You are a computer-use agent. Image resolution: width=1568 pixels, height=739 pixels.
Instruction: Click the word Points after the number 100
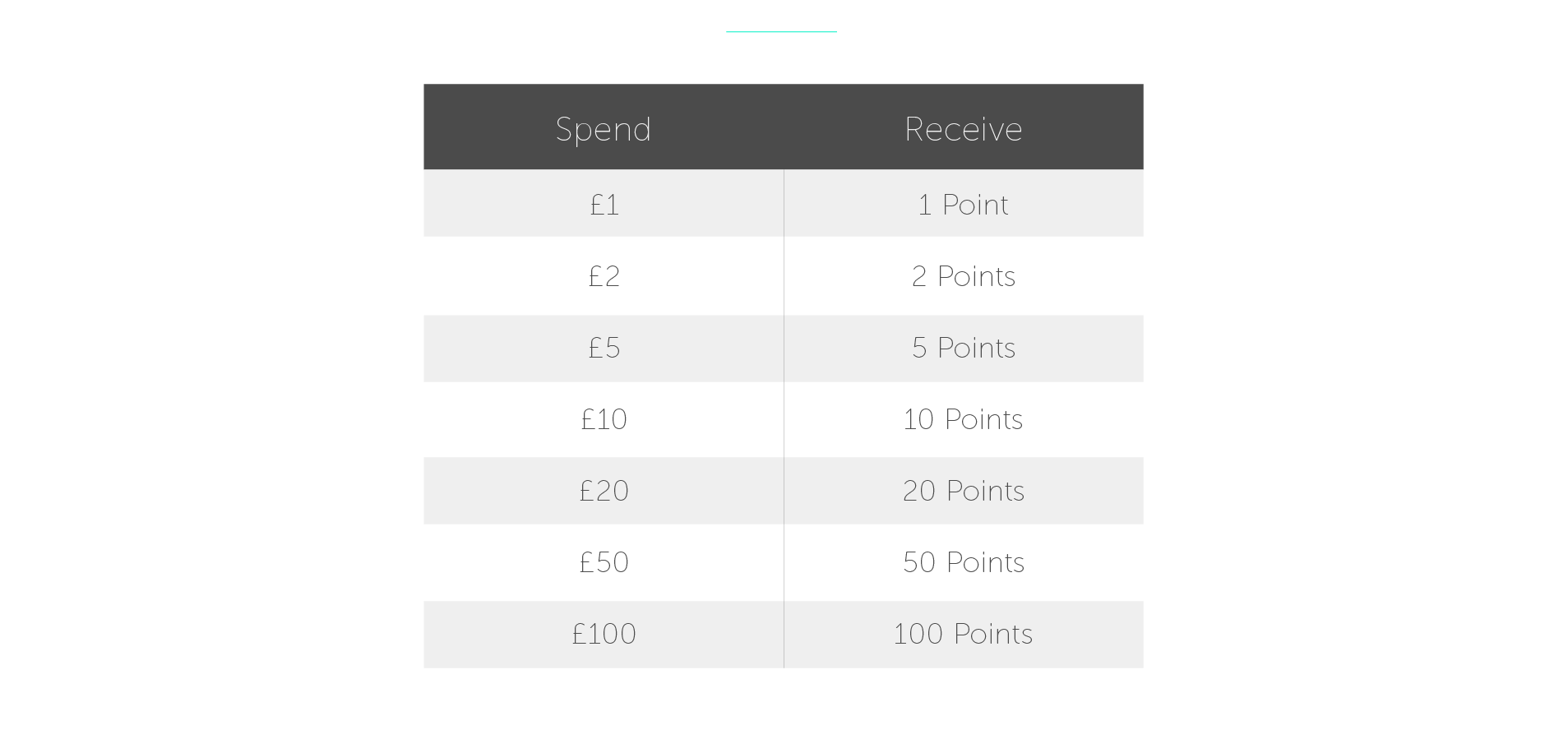click(992, 634)
